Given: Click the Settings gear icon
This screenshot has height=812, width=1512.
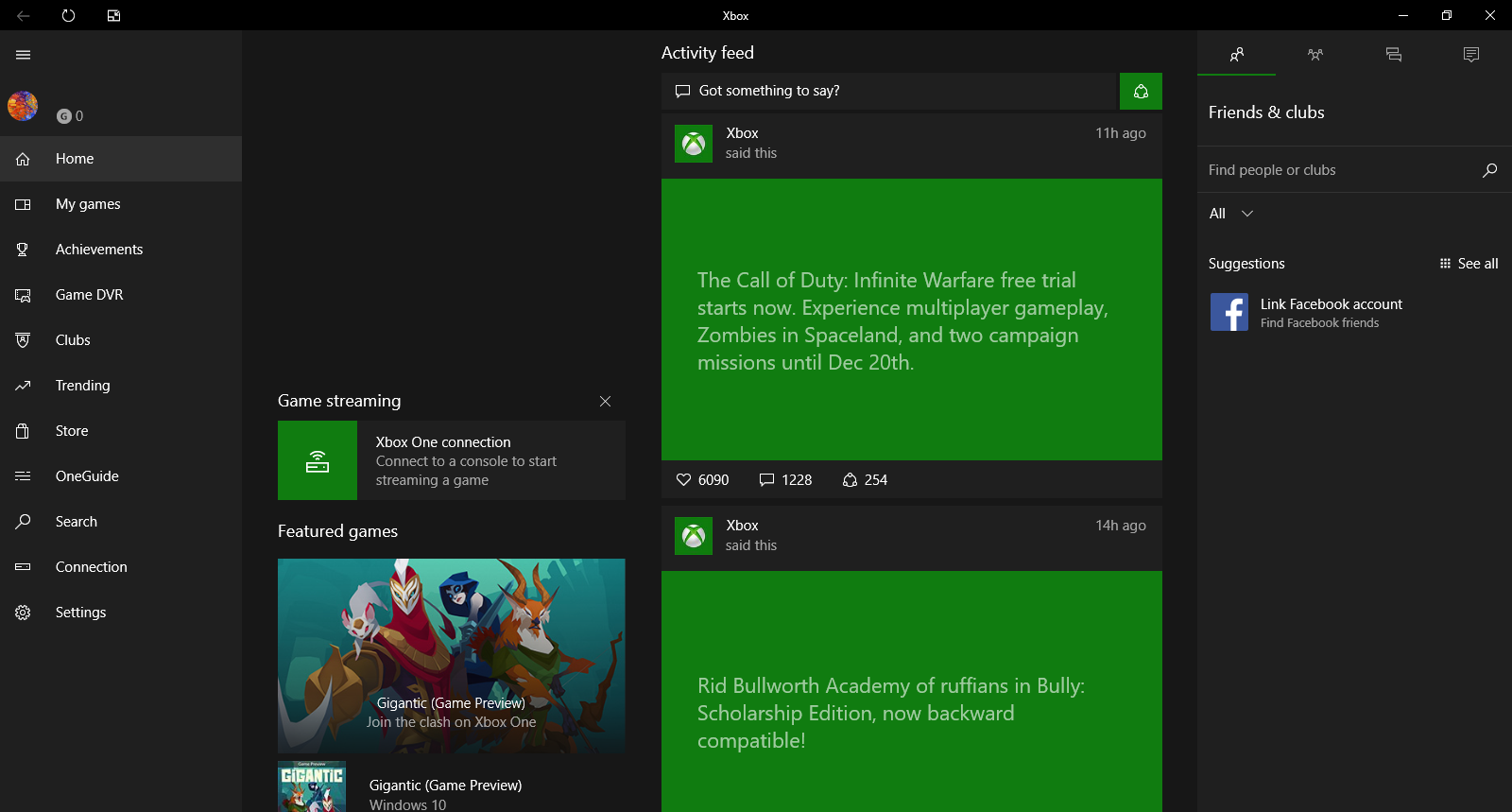Looking at the screenshot, I should coord(23,613).
